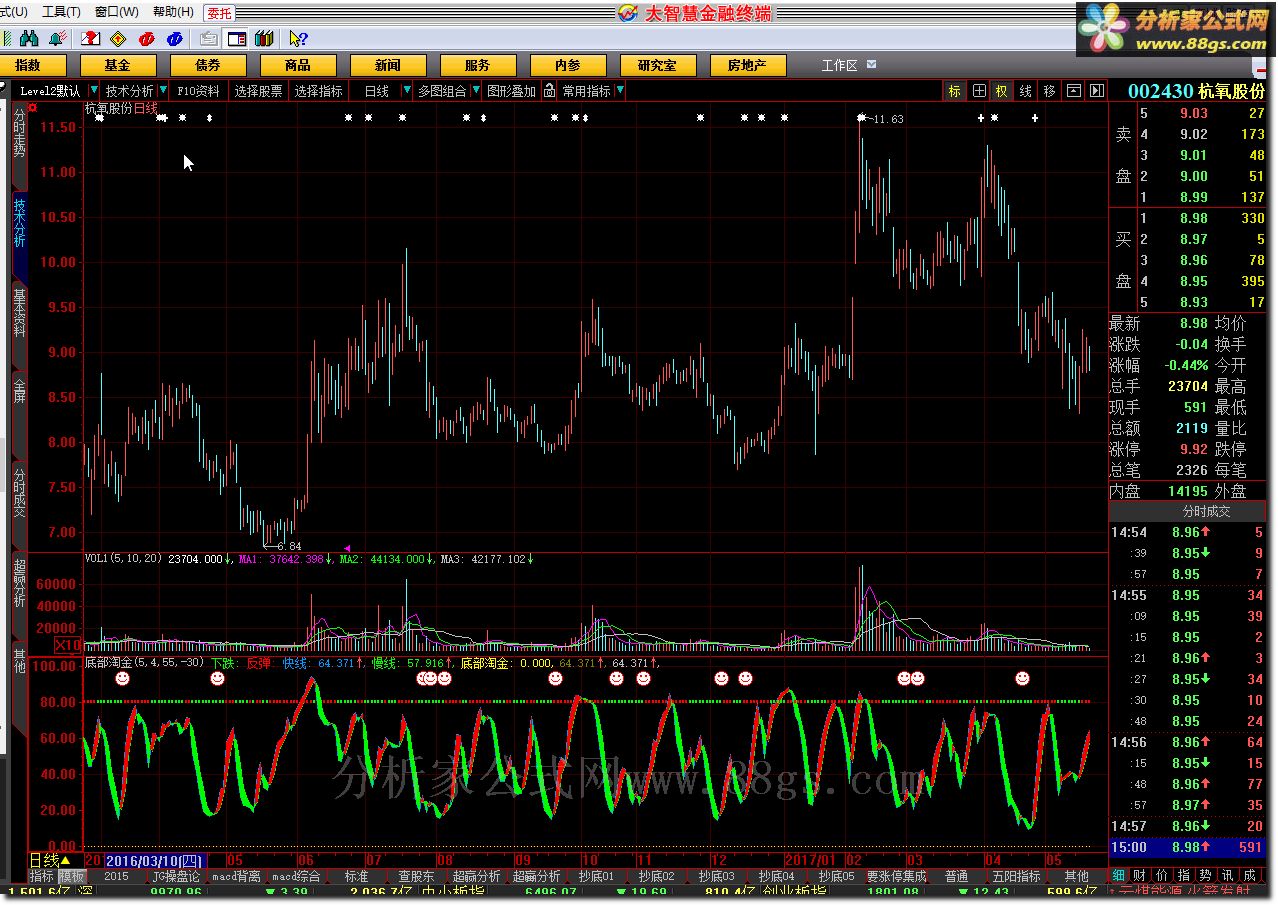Click the red disc toolbar icon
This screenshot has width=1278, height=905.
pos(147,39)
